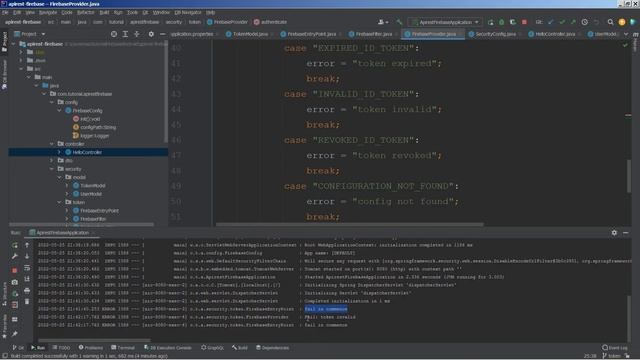The height and width of the screenshot is (360, 640).
Task: Open Event Log in status bar
Action: coord(615,348)
